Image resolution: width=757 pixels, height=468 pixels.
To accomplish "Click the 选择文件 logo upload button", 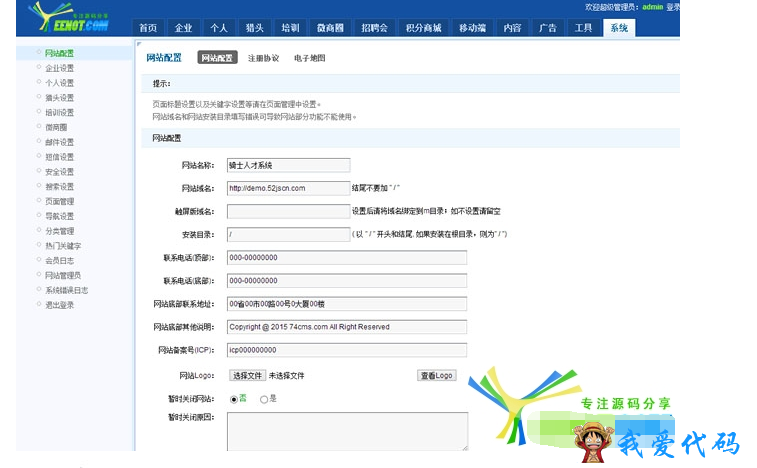I will (x=247, y=376).
